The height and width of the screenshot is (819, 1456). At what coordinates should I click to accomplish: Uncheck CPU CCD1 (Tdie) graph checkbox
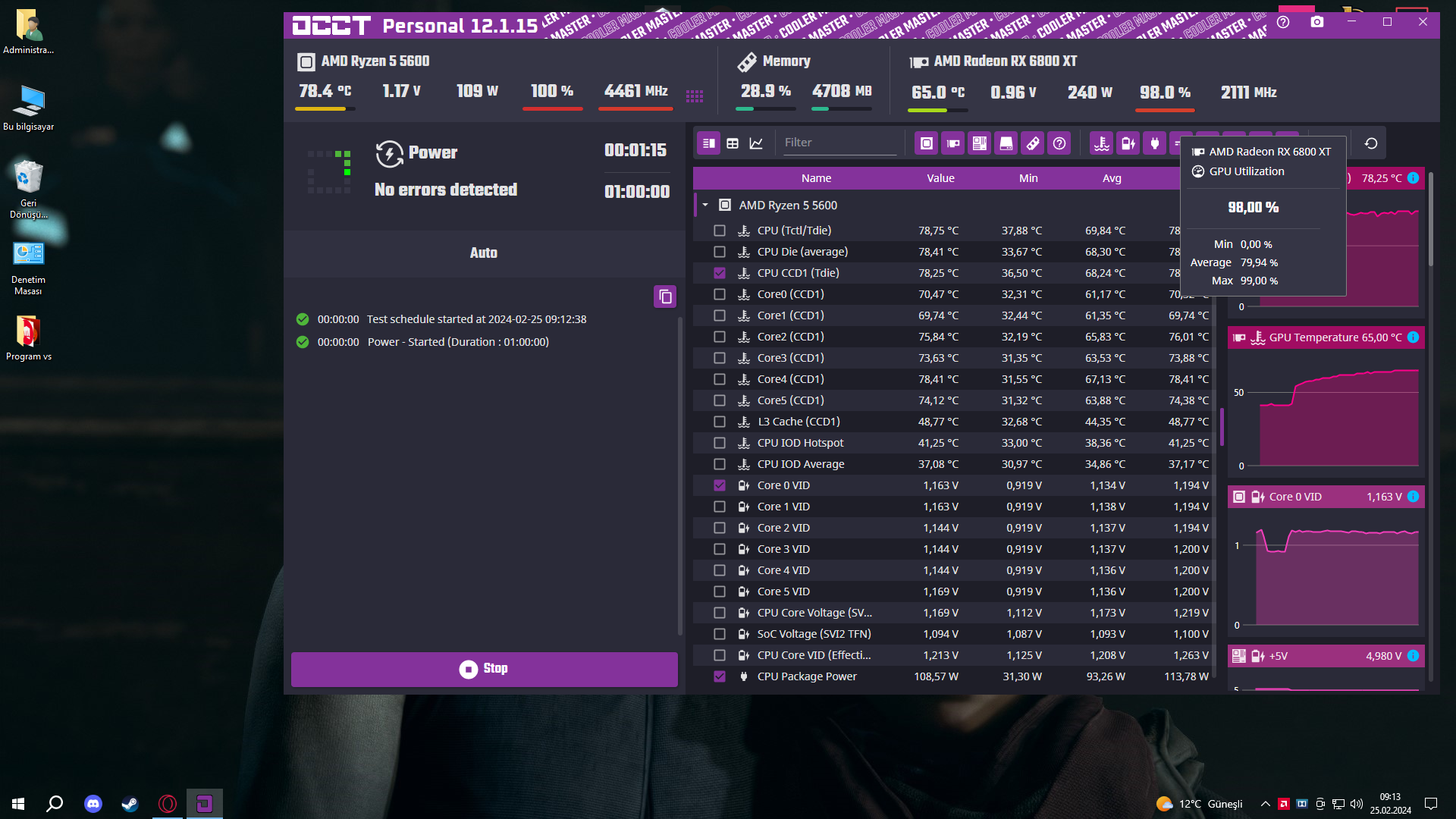720,273
